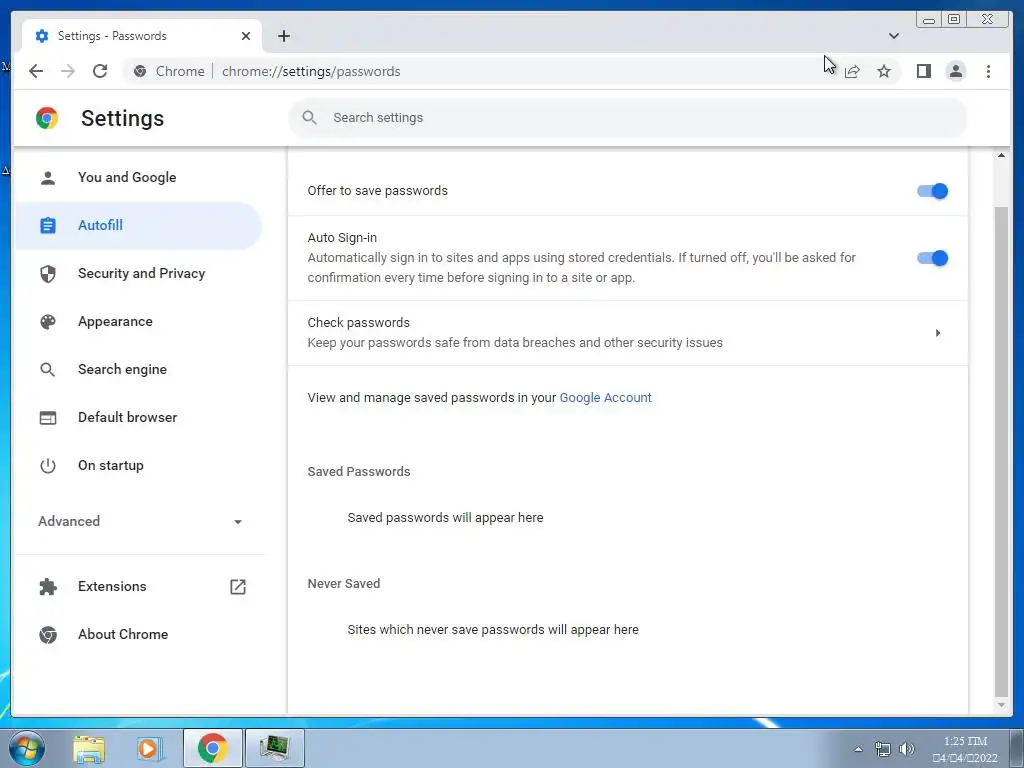
Task: Click 'Saved passwords will appear here' text
Action: [x=445, y=518]
